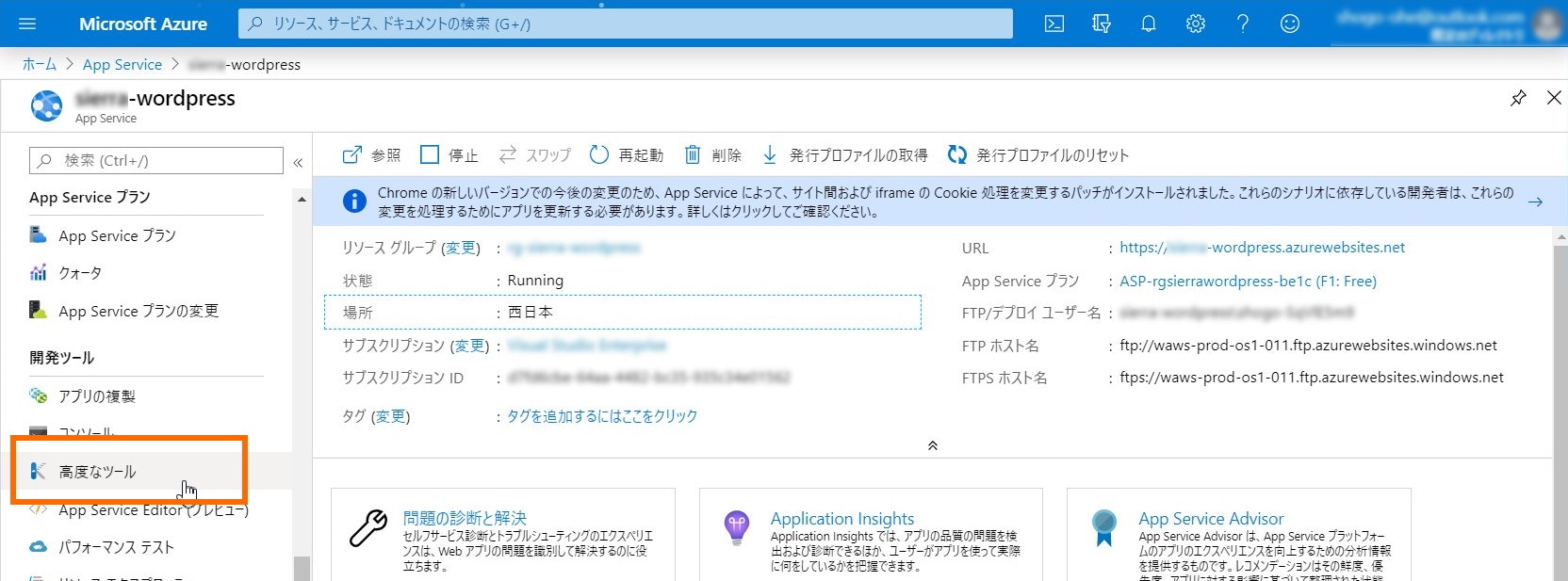Click 発行プロファイルの取得 download button
The width and height of the screenshot is (1568, 581).
point(844,154)
